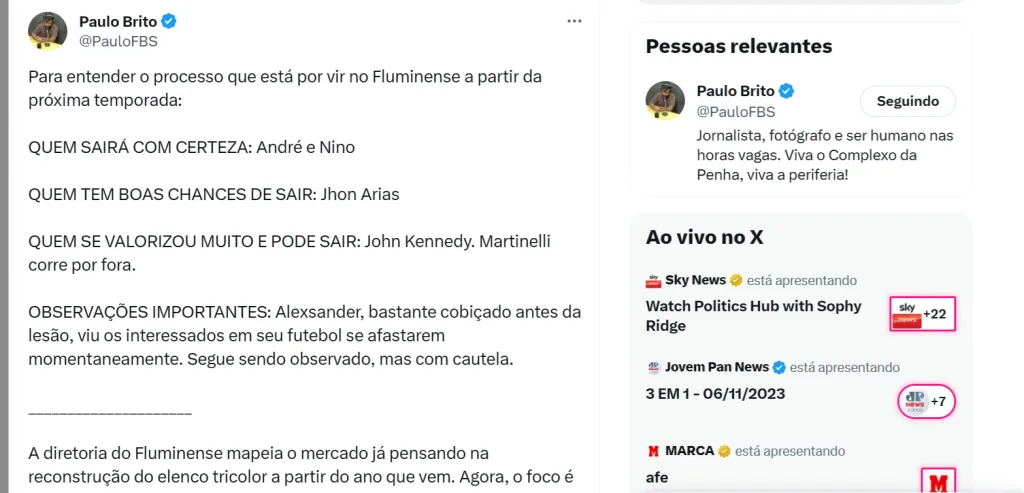Open Watch Politics Hub with Sophy Ridge
This screenshot has width=1024, height=493.
(753, 315)
